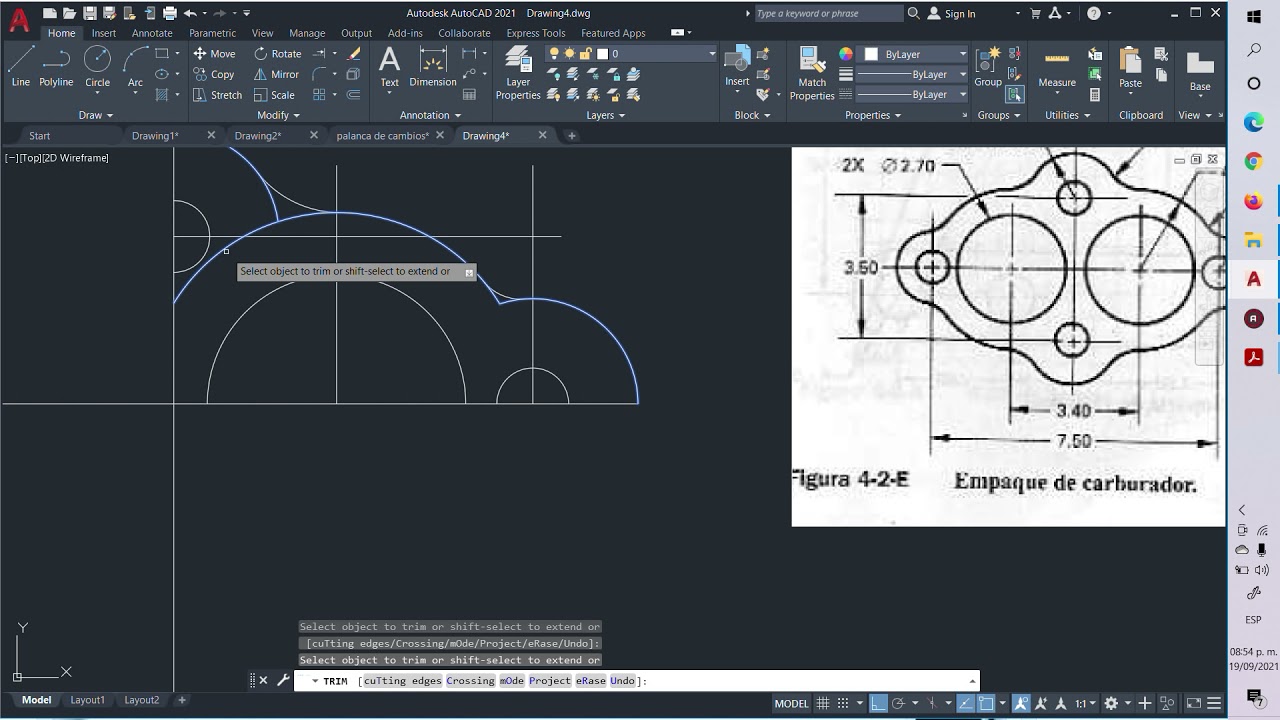The height and width of the screenshot is (720, 1280).
Task: Toggle polar tracking in status bar
Action: [898, 703]
